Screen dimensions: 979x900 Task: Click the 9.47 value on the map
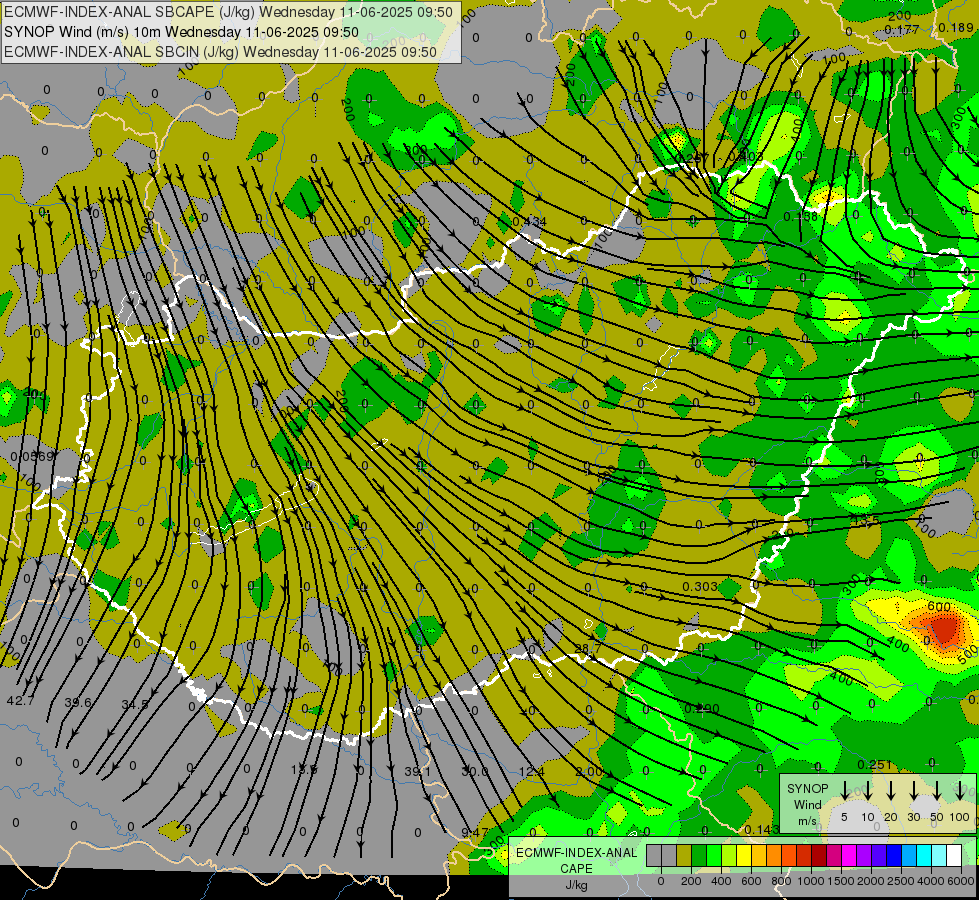pyautogui.click(x=475, y=832)
